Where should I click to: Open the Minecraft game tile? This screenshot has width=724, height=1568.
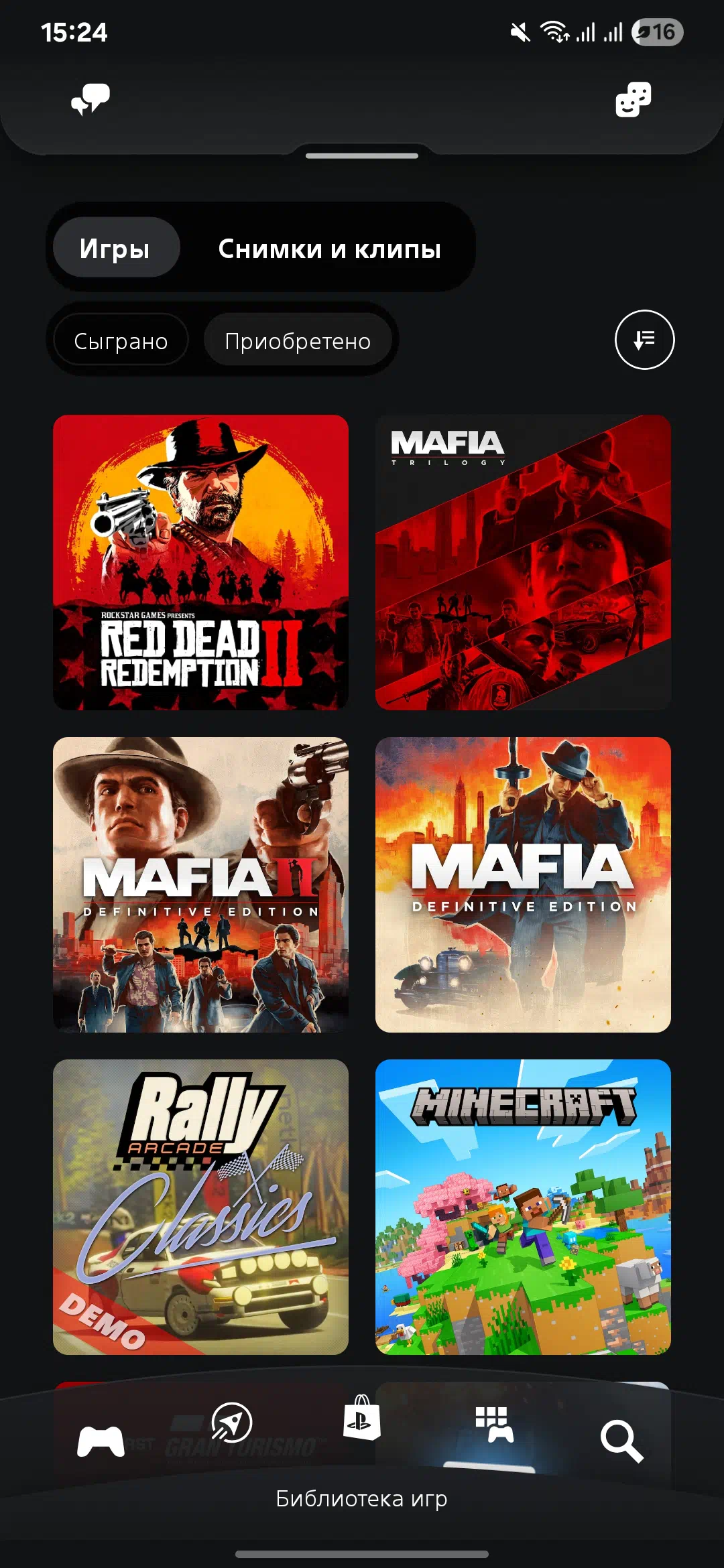523,1207
